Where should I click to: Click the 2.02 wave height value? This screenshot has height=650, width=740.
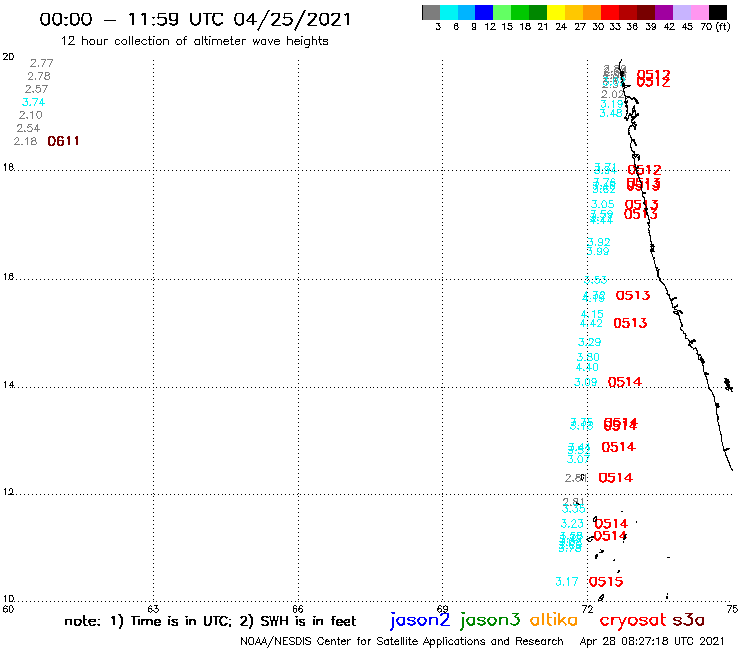pyautogui.click(x=613, y=94)
